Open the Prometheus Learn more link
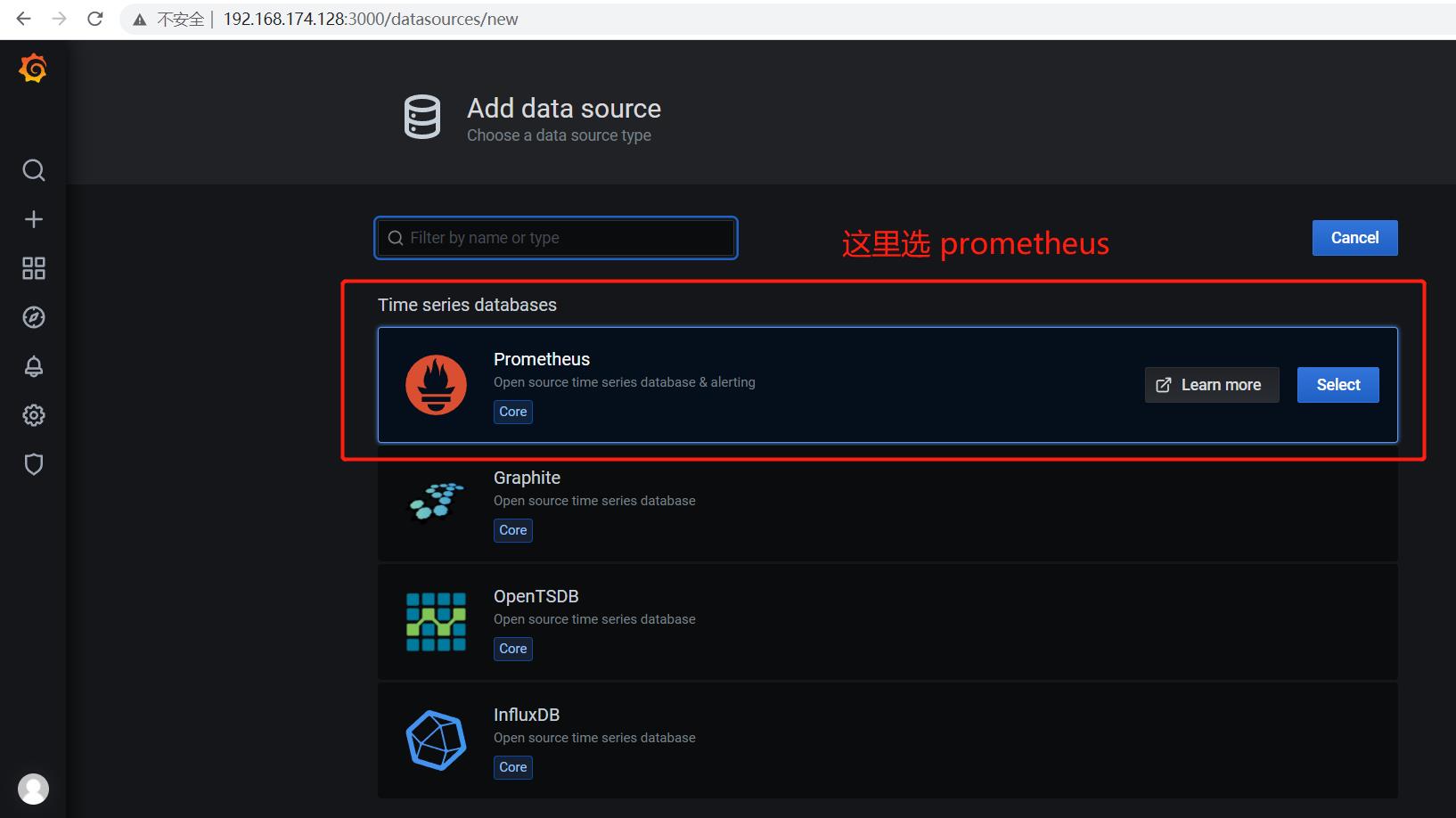Screen dimensions: 1456x818 [x=1212, y=385]
